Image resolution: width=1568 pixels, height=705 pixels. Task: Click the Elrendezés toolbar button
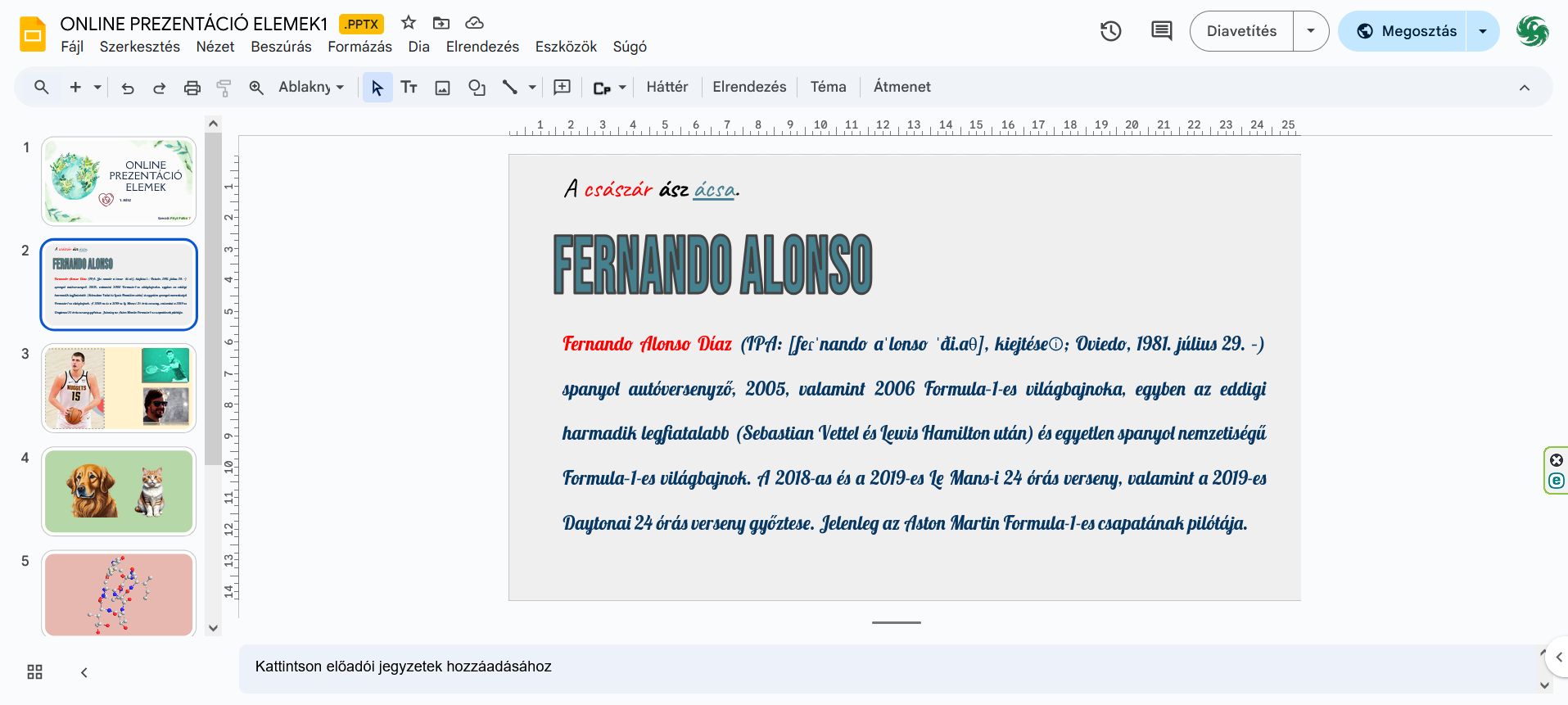749,87
